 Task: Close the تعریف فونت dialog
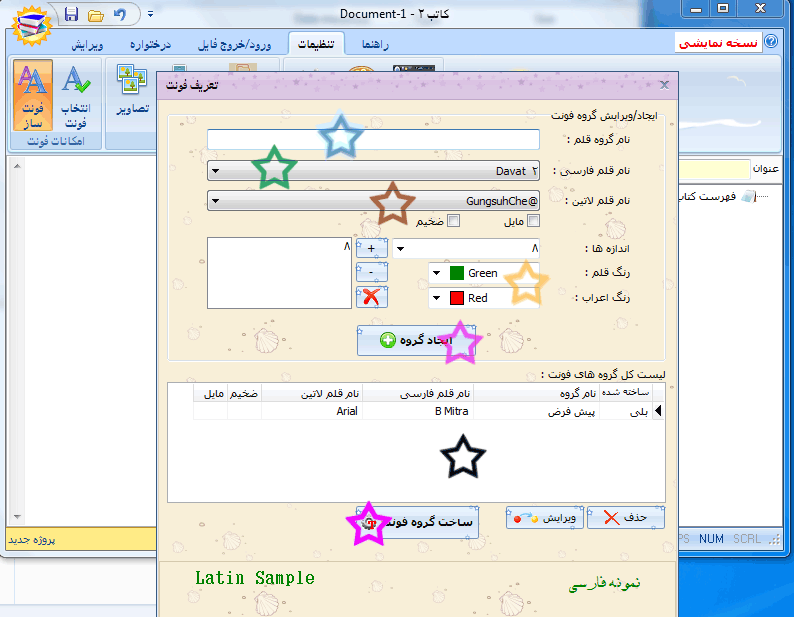[x=664, y=85]
